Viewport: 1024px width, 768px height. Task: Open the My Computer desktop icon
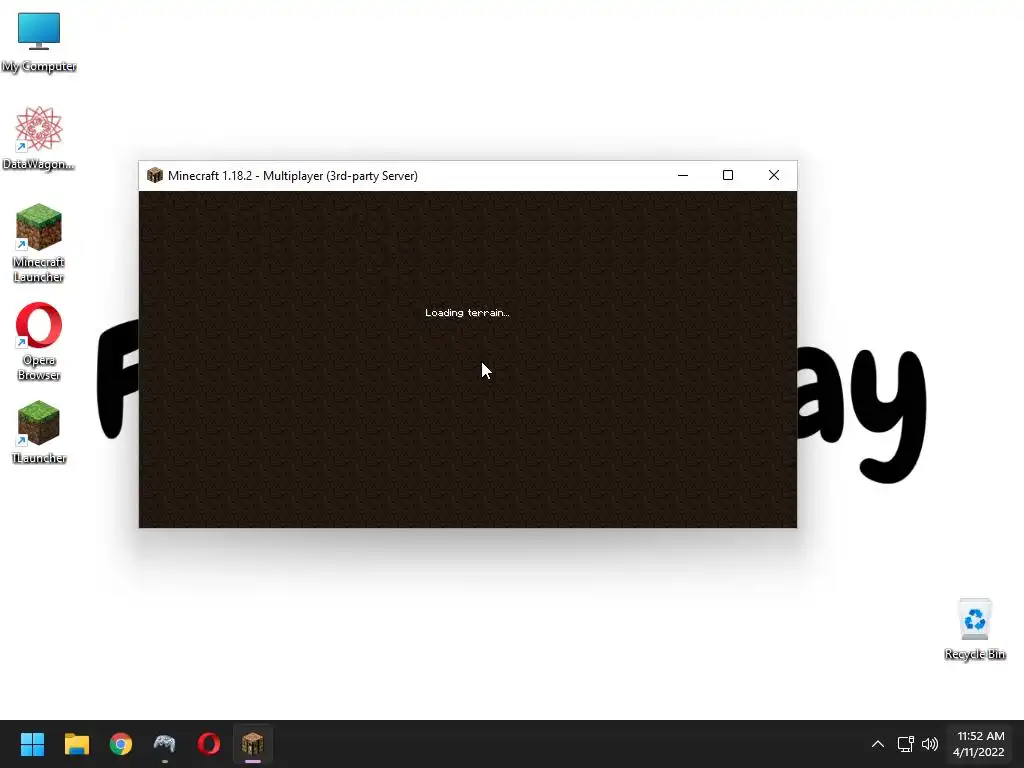pos(39,42)
